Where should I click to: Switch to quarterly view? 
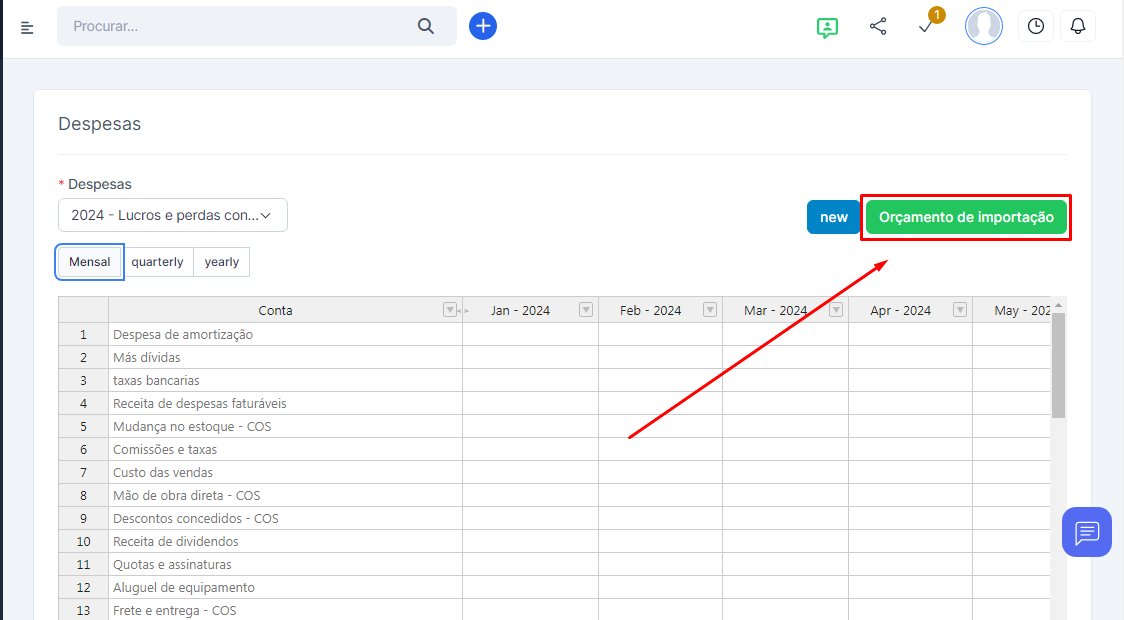coord(157,262)
